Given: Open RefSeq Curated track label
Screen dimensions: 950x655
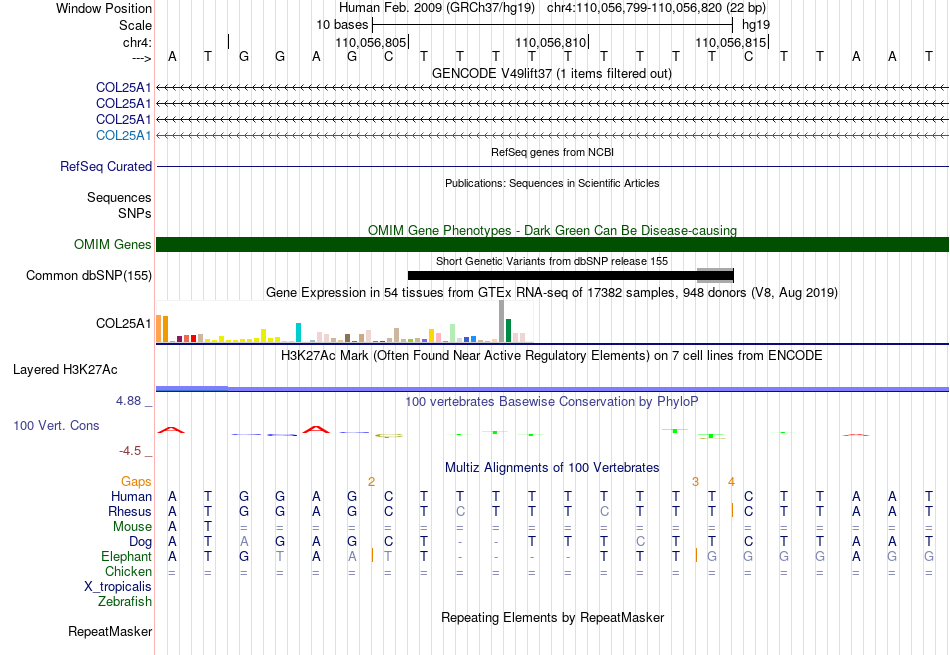Looking at the screenshot, I should click(106, 166).
